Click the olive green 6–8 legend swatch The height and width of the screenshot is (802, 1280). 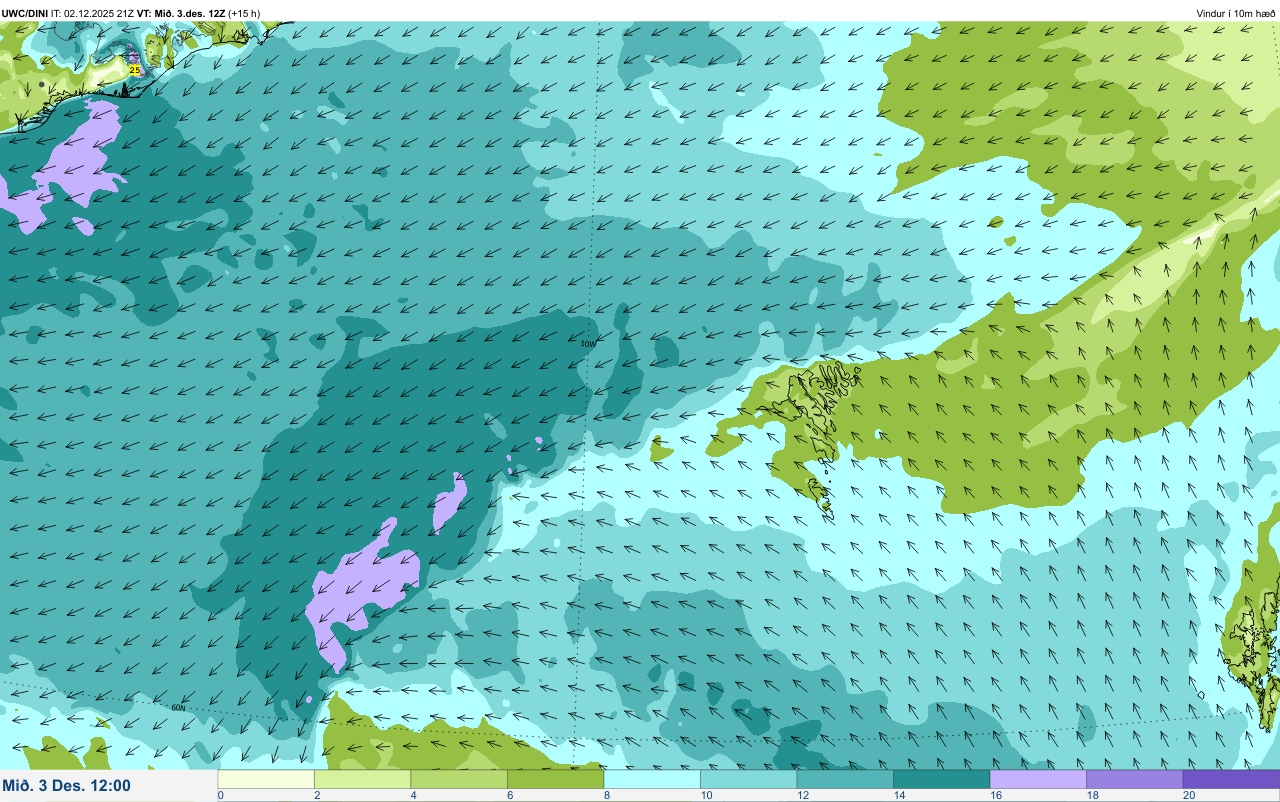tap(555, 779)
